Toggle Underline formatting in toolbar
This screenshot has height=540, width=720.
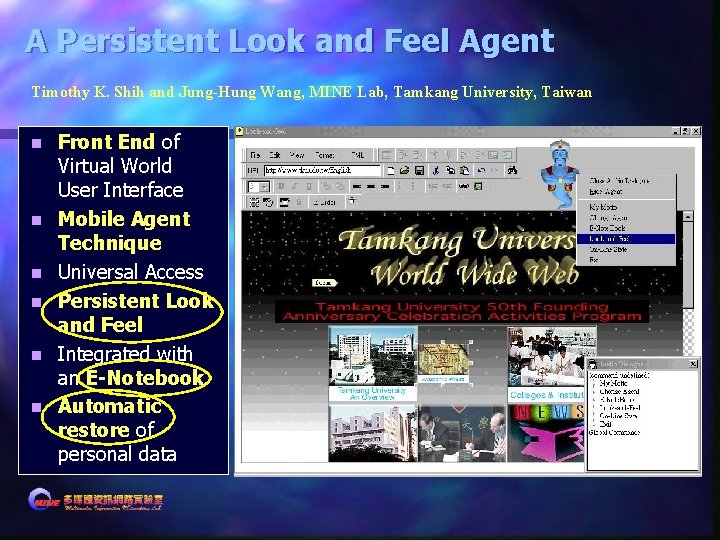[309, 186]
